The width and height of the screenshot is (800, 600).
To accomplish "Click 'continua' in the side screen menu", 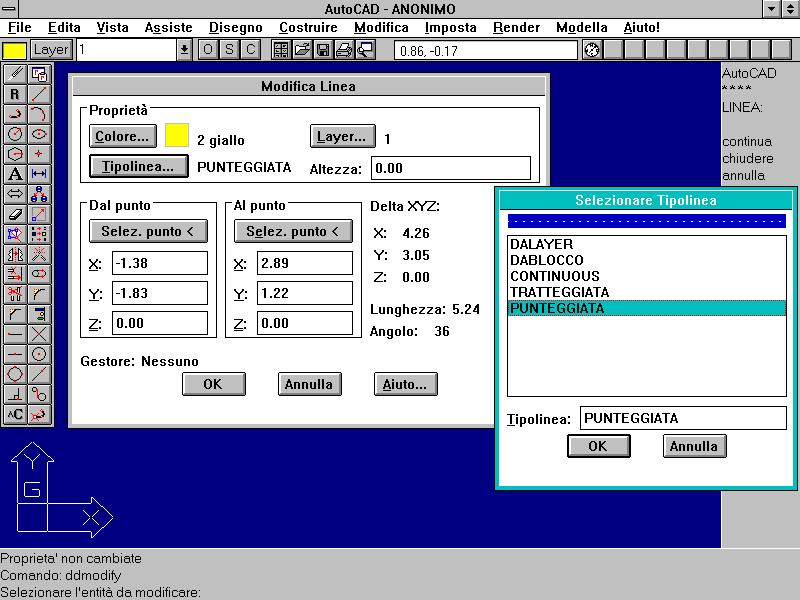I will [x=747, y=141].
